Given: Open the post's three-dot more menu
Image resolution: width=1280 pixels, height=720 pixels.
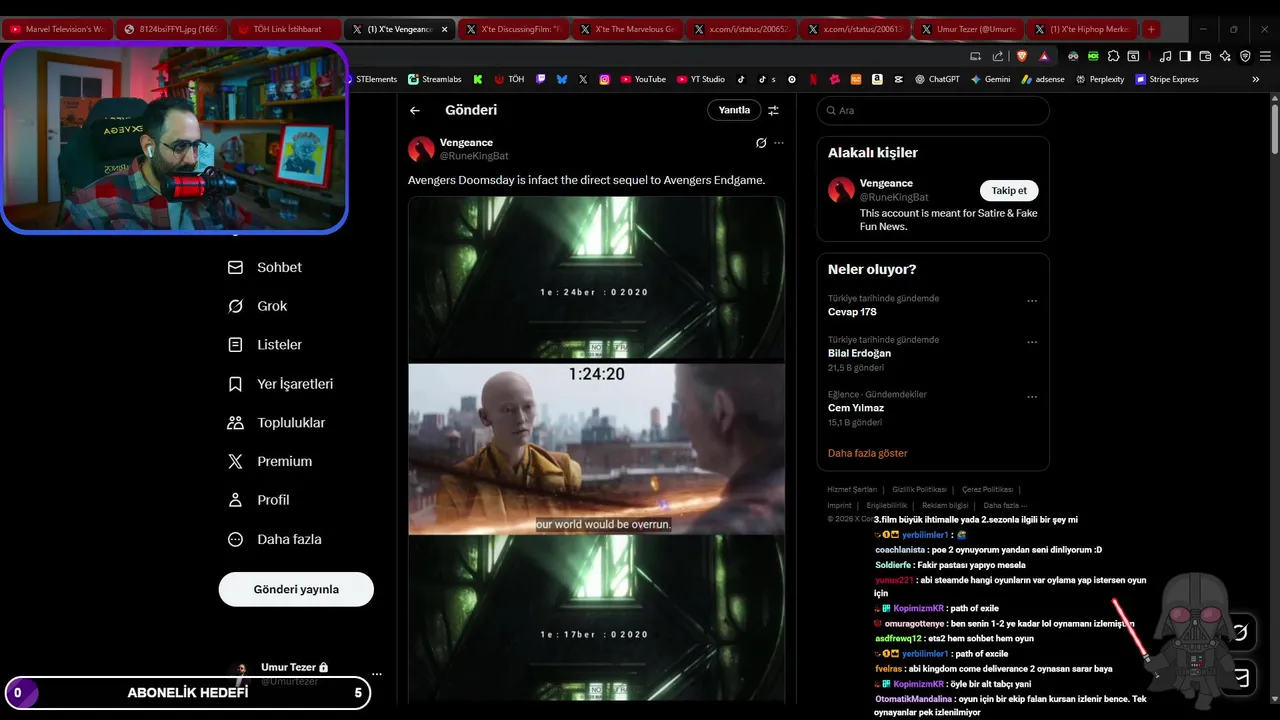Looking at the screenshot, I should [x=779, y=143].
